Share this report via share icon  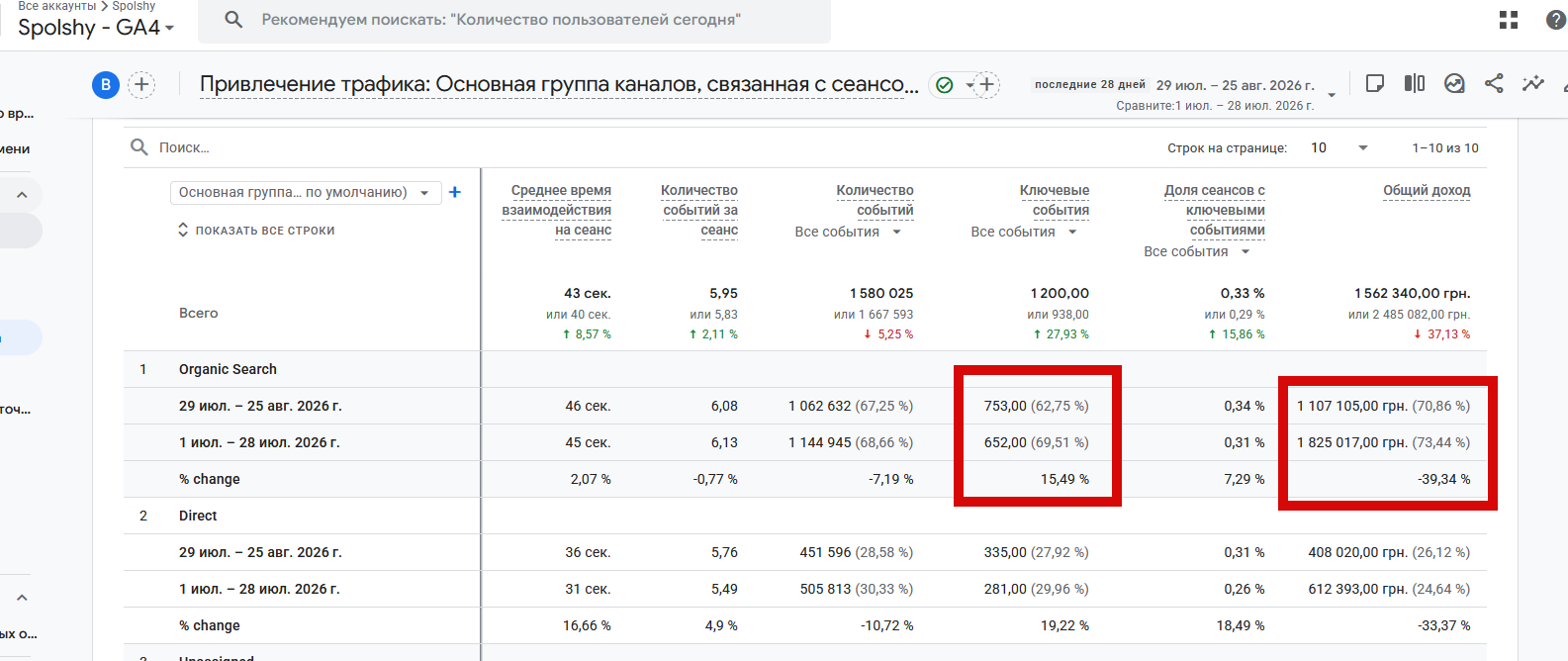pos(1494,83)
